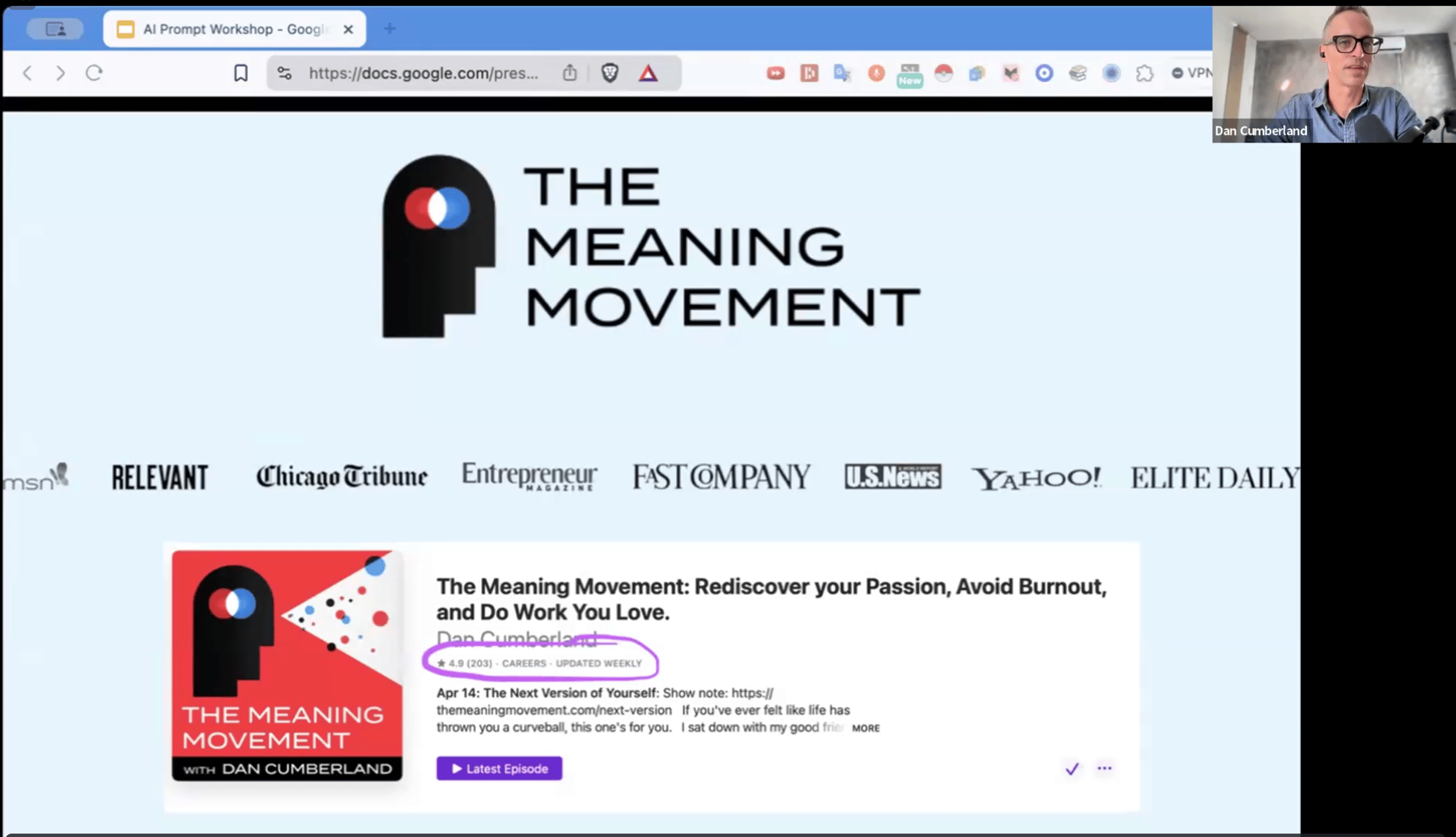1456x837 pixels.
Task: Click the Fast Company logo
Action: (x=721, y=476)
